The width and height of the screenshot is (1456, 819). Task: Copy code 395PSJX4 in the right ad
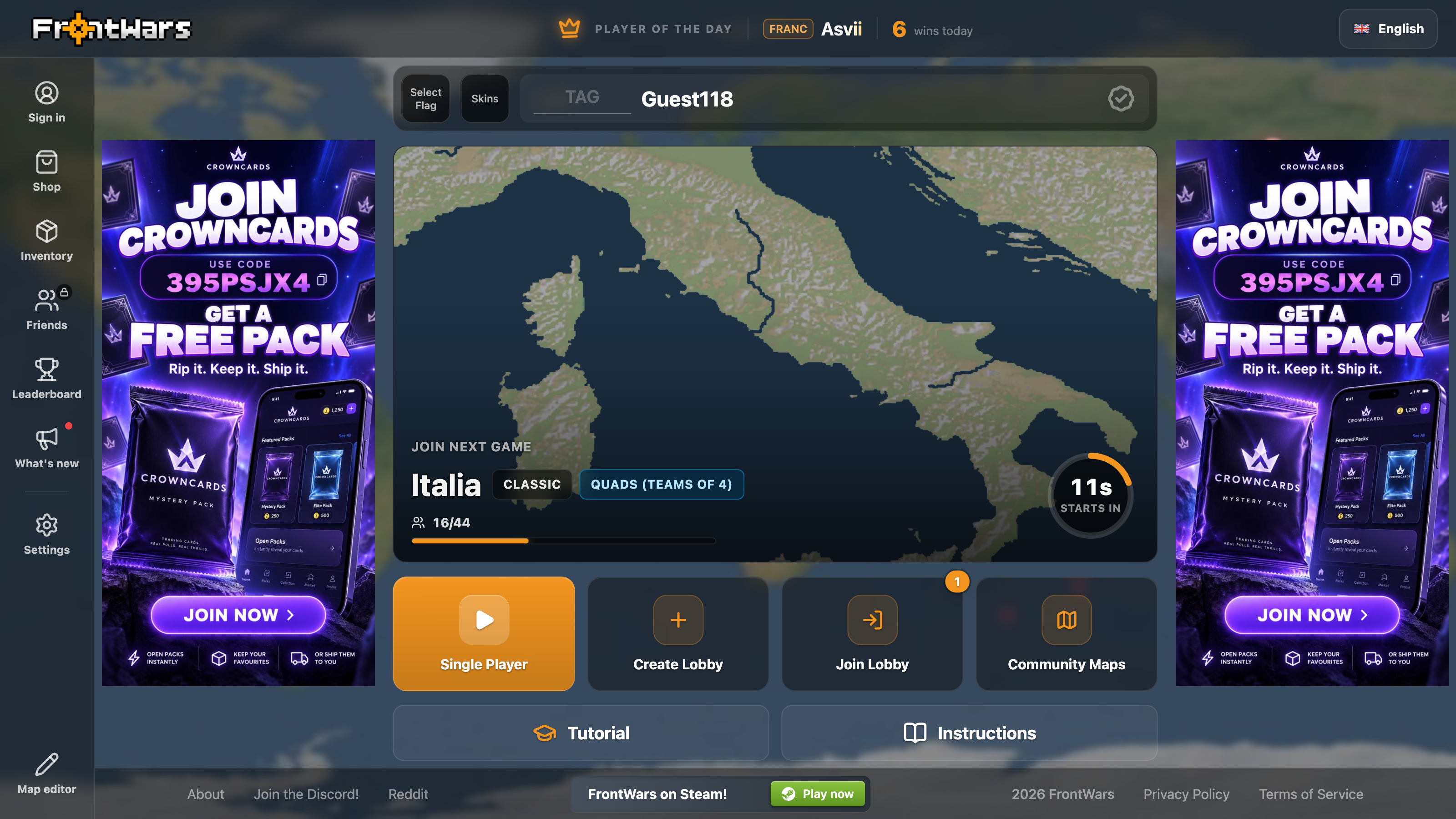[1395, 280]
